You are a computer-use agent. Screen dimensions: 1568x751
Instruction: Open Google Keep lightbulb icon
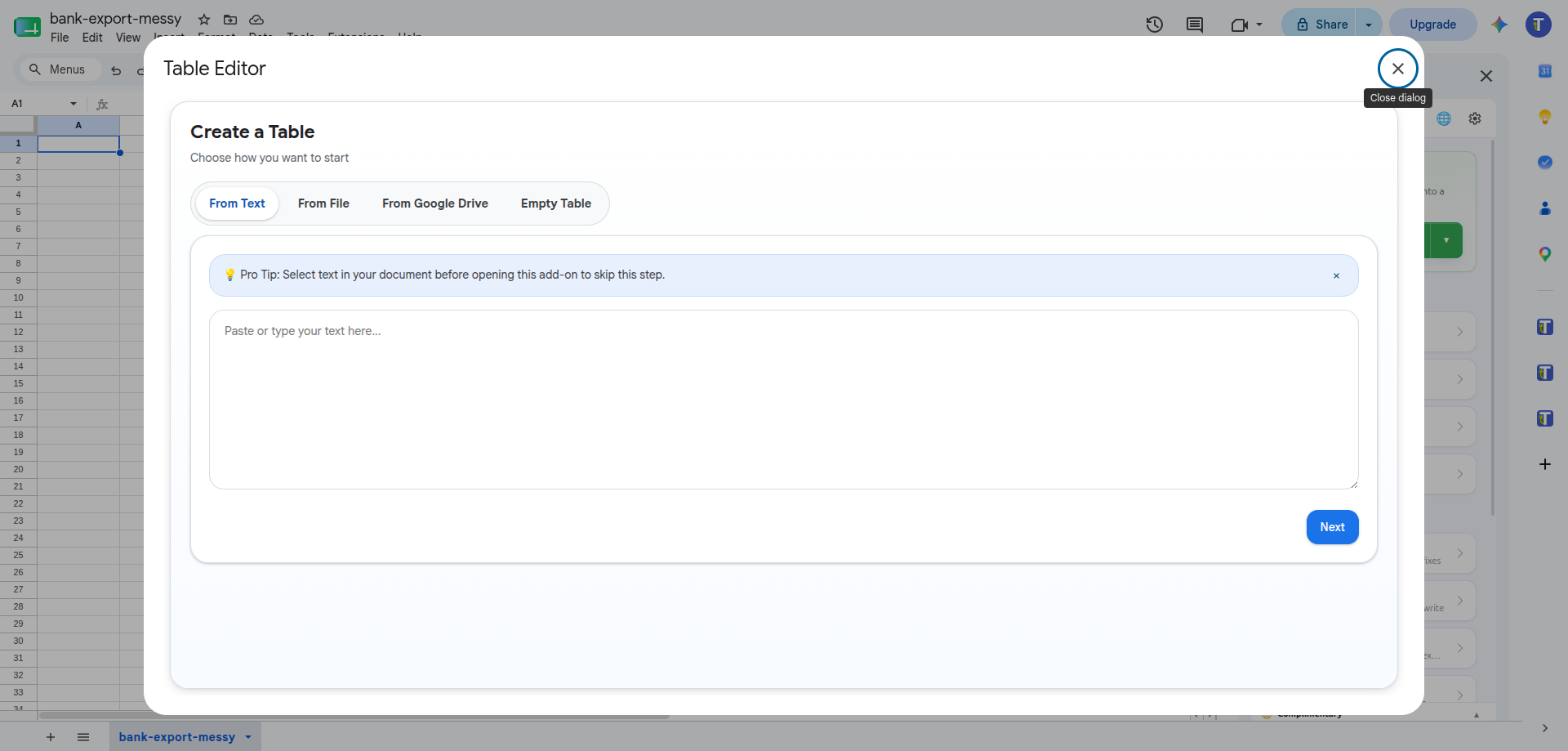tap(1545, 117)
